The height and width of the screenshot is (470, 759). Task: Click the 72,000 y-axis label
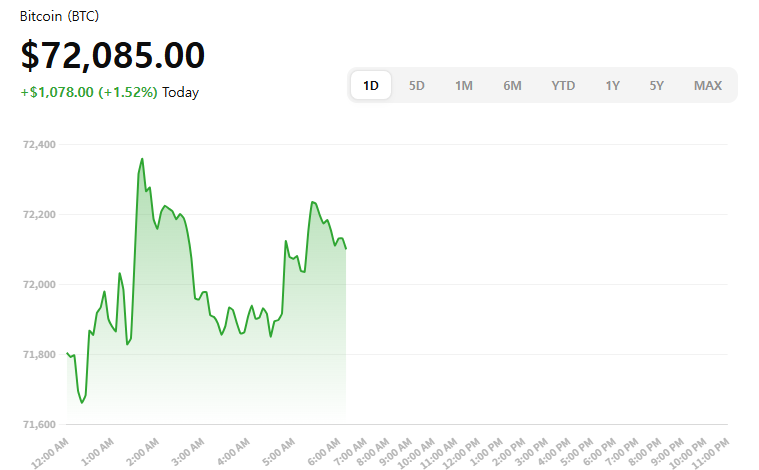[x=38, y=285]
